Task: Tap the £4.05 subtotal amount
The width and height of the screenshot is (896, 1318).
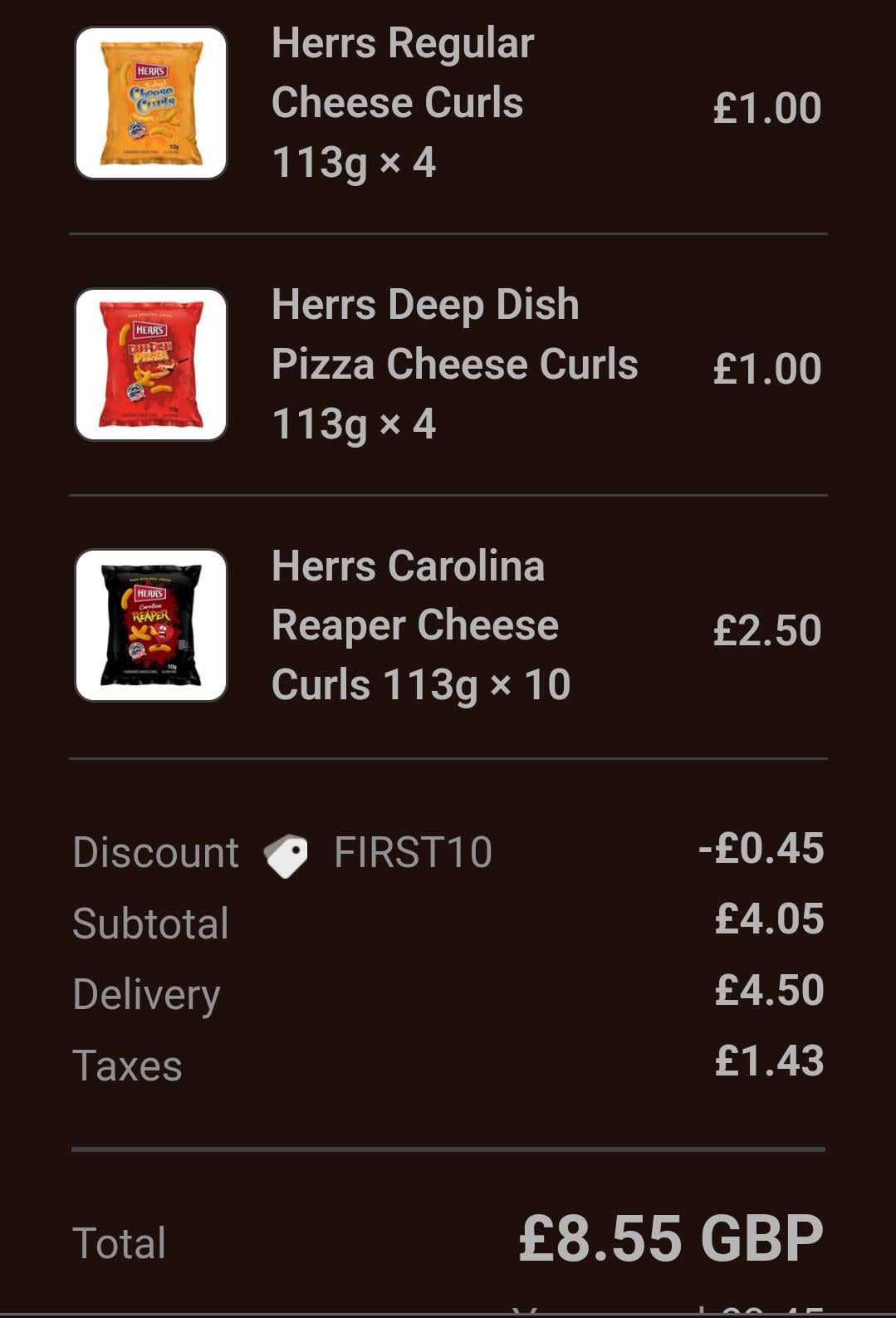Action: tap(769, 919)
